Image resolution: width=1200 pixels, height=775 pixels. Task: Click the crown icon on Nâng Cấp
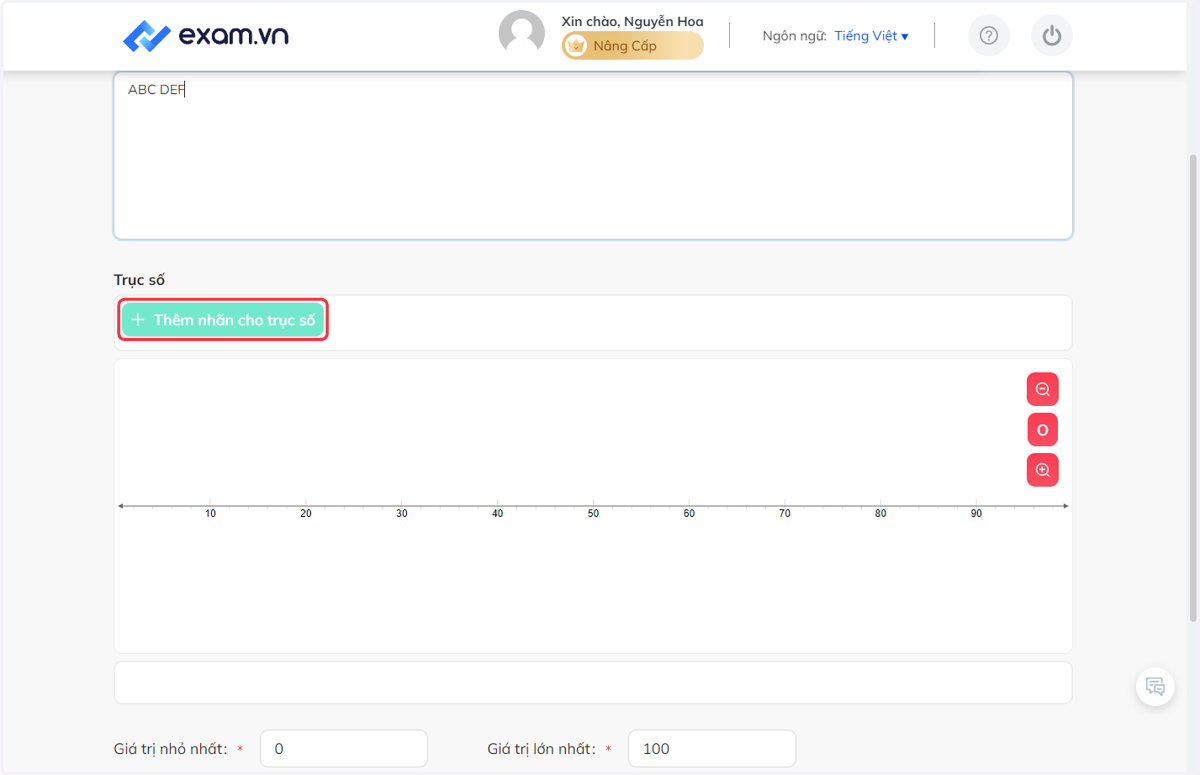(x=576, y=46)
